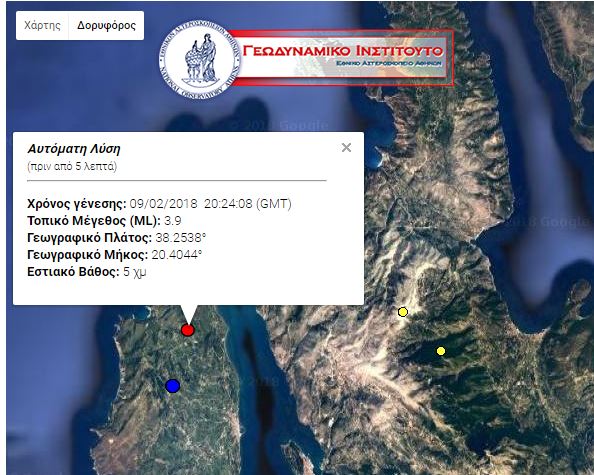Click the National Observatory round emblem

click(200, 60)
